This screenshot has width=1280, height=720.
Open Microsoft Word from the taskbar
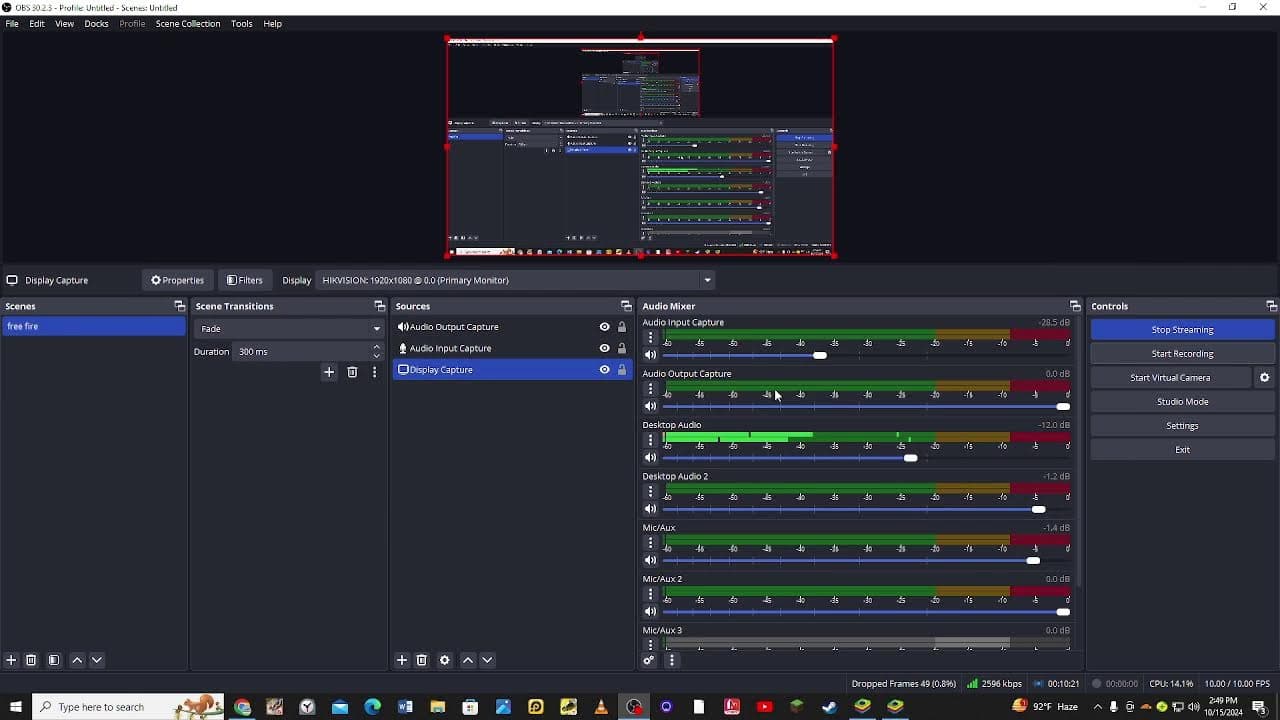pos(405,707)
